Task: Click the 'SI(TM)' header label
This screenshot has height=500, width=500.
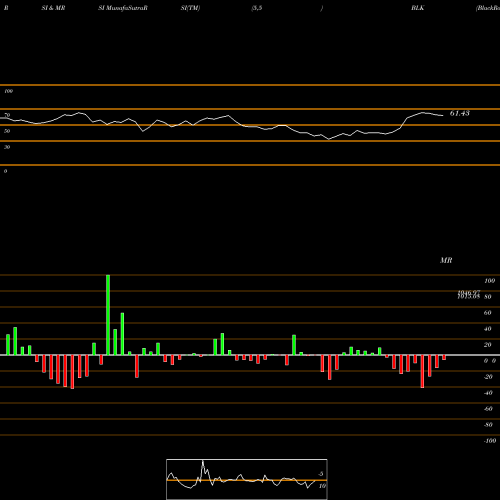Action: (190, 8)
